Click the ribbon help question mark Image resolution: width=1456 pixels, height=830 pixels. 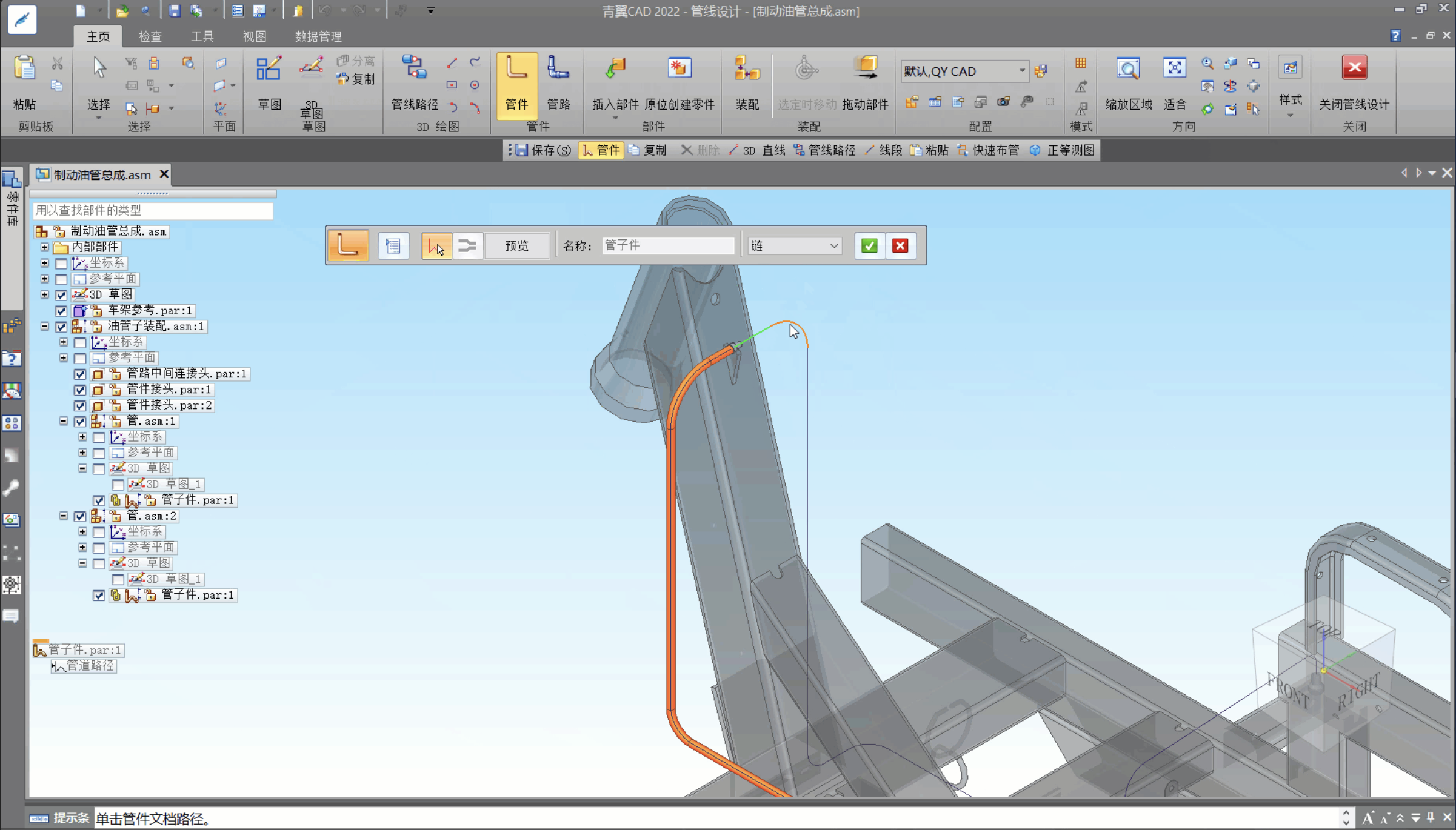point(1395,36)
